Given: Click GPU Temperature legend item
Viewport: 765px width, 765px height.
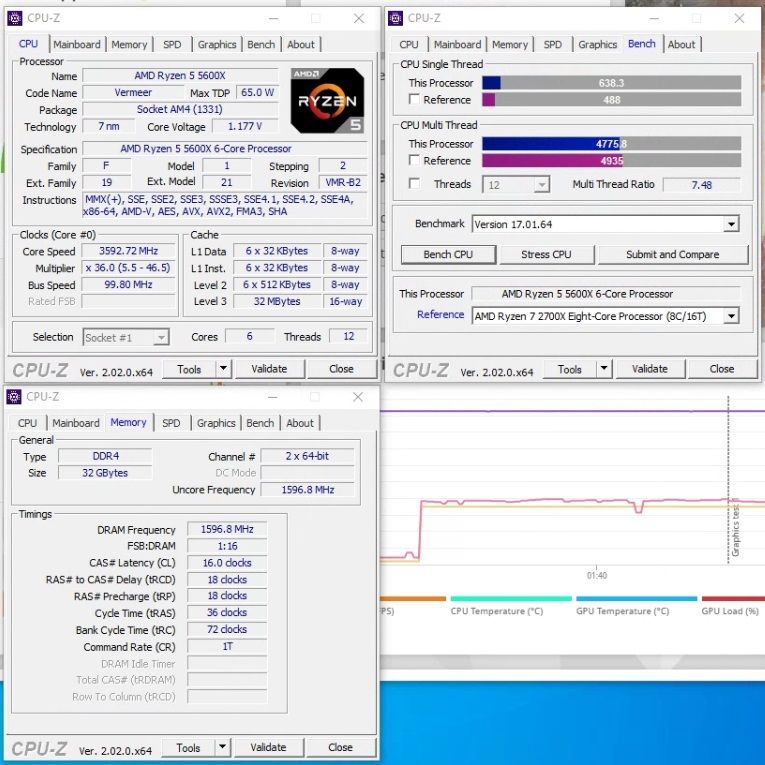Looking at the screenshot, I should (x=636, y=606).
